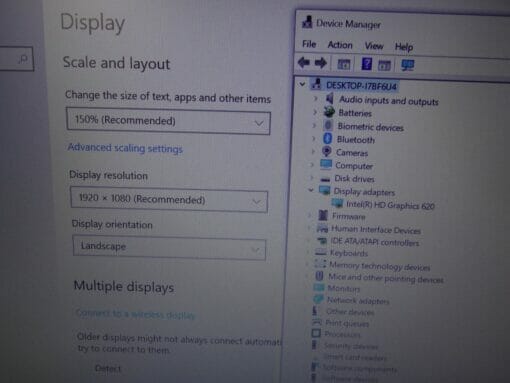Open the File menu in Device Manager
The height and width of the screenshot is (383, 510).
[x=309, y=44]
